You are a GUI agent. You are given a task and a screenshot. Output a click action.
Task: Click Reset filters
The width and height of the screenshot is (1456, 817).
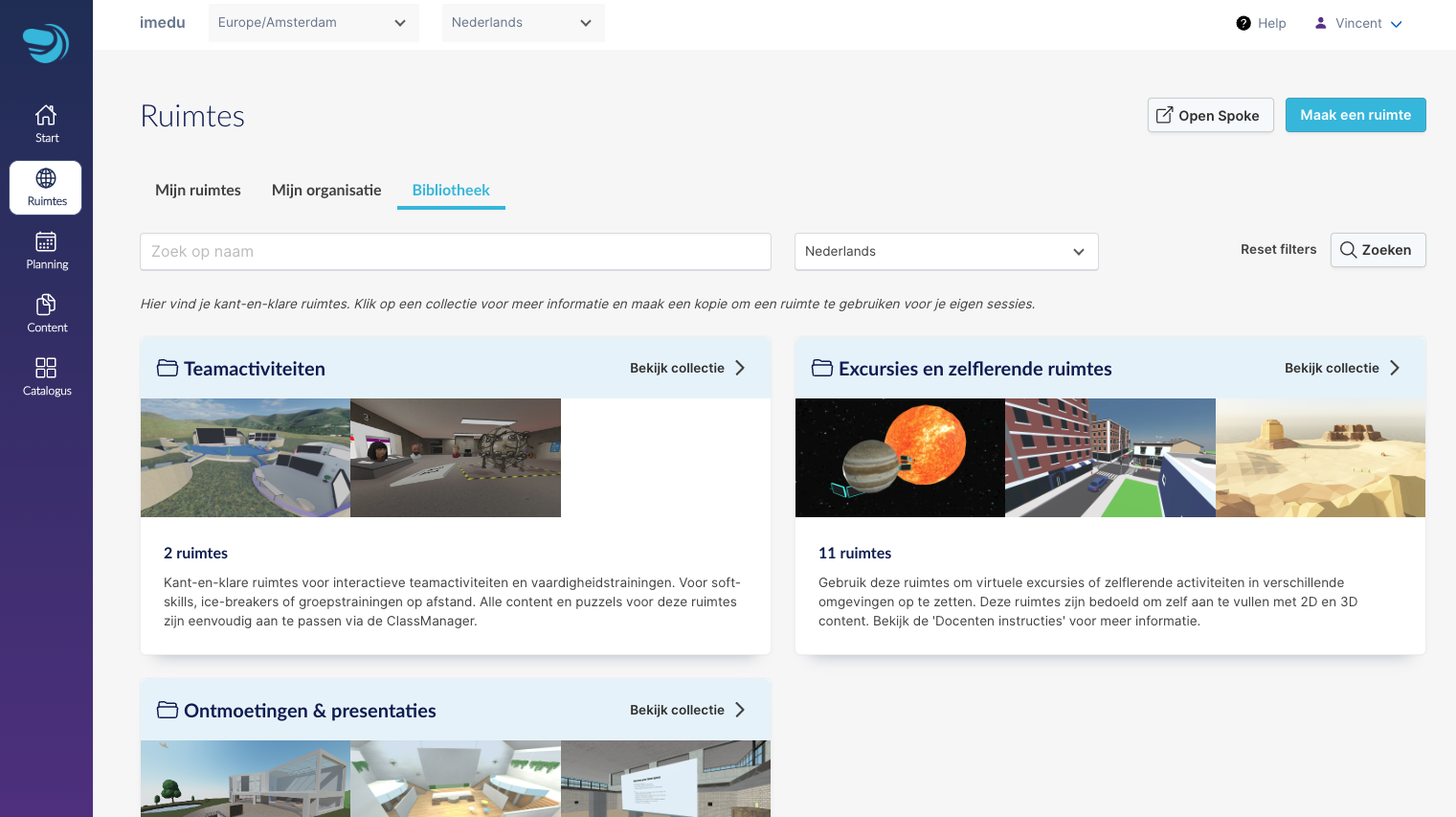click(x=1278, y=249)
